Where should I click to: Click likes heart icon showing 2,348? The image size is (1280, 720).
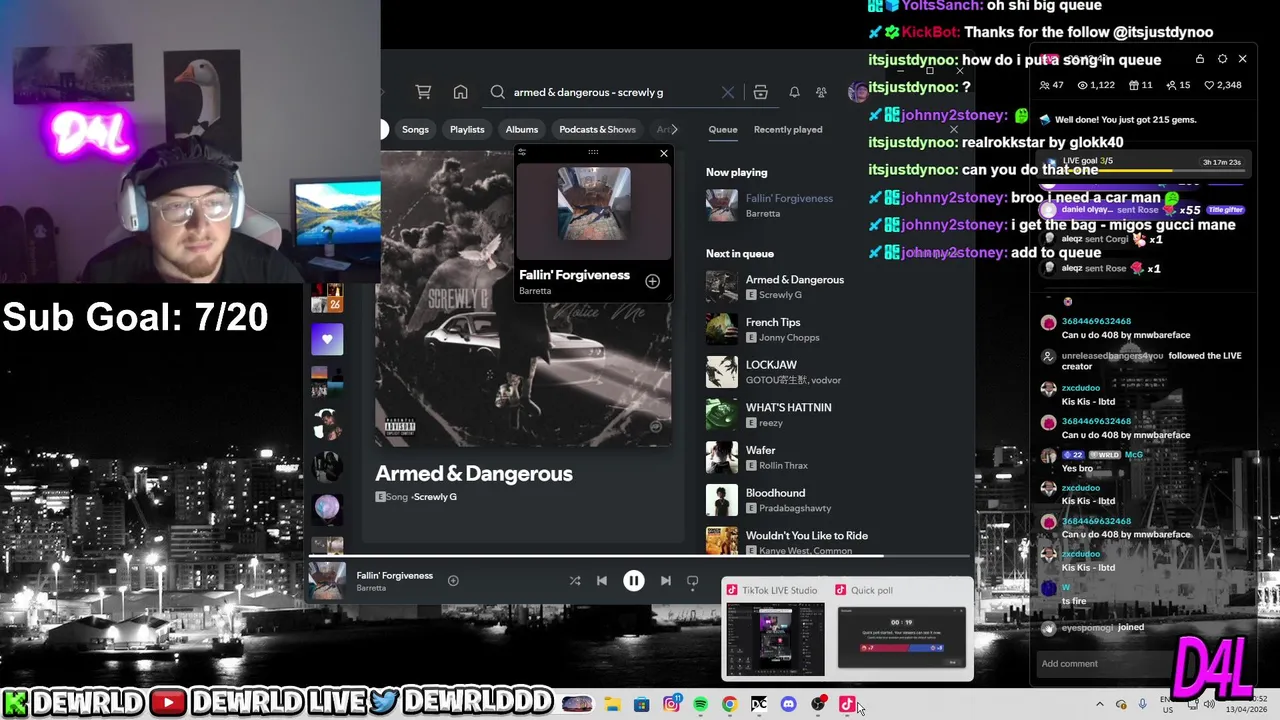click(1209, 85)
